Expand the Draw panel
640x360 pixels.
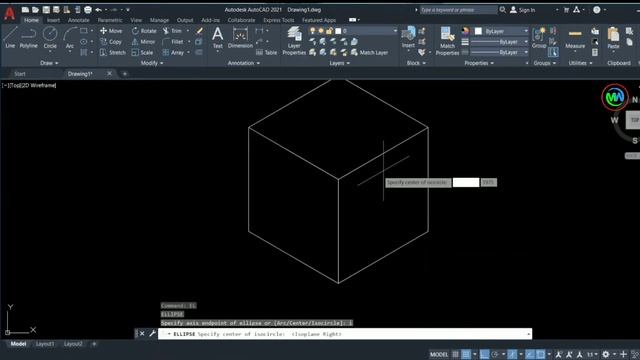49,63
